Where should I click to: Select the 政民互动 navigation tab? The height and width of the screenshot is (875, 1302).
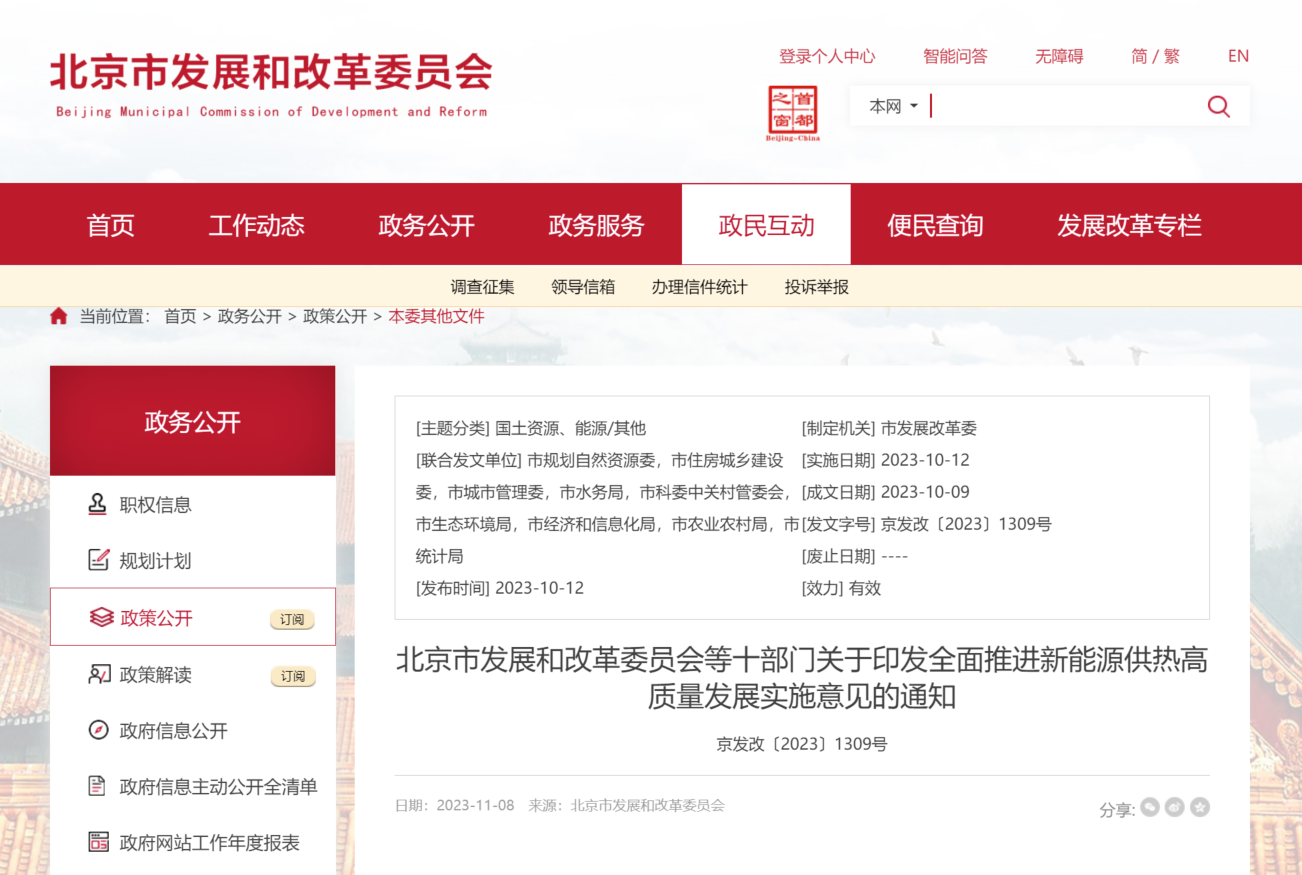(766, 225)
